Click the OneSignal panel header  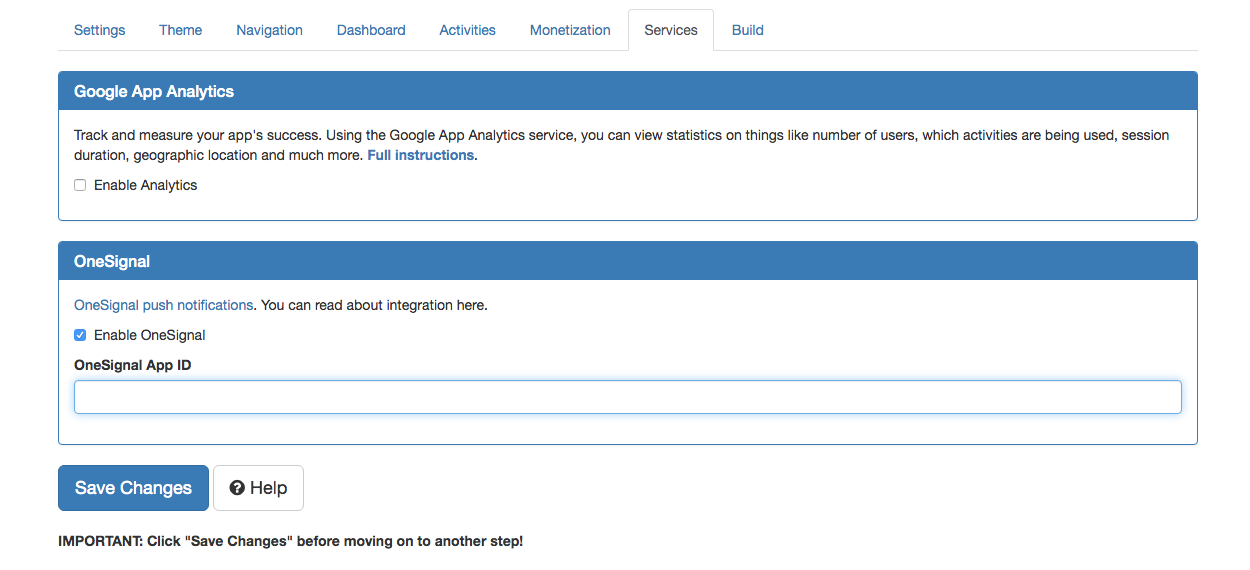(x=628, y=261)
